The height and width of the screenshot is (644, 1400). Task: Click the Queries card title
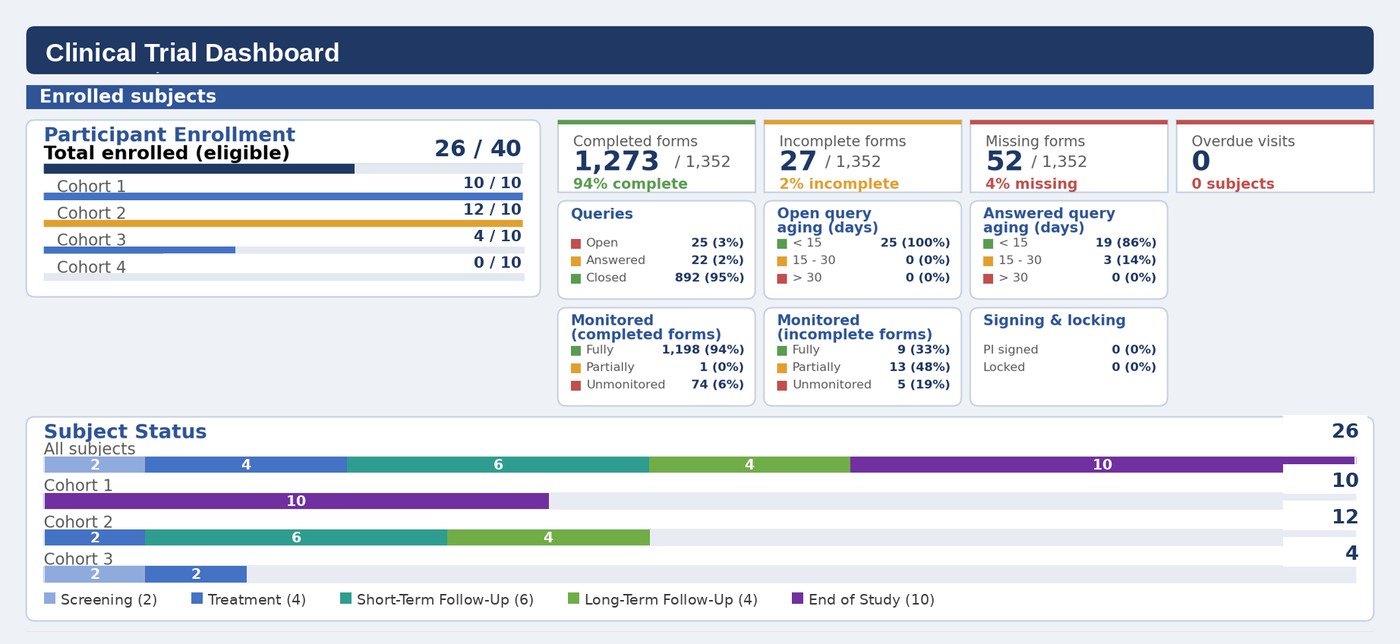tap(602, 214)
